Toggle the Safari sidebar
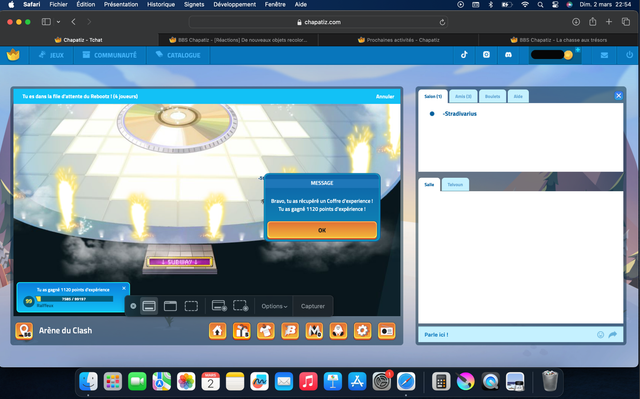640x399 pixels. (x=46, y=22)
